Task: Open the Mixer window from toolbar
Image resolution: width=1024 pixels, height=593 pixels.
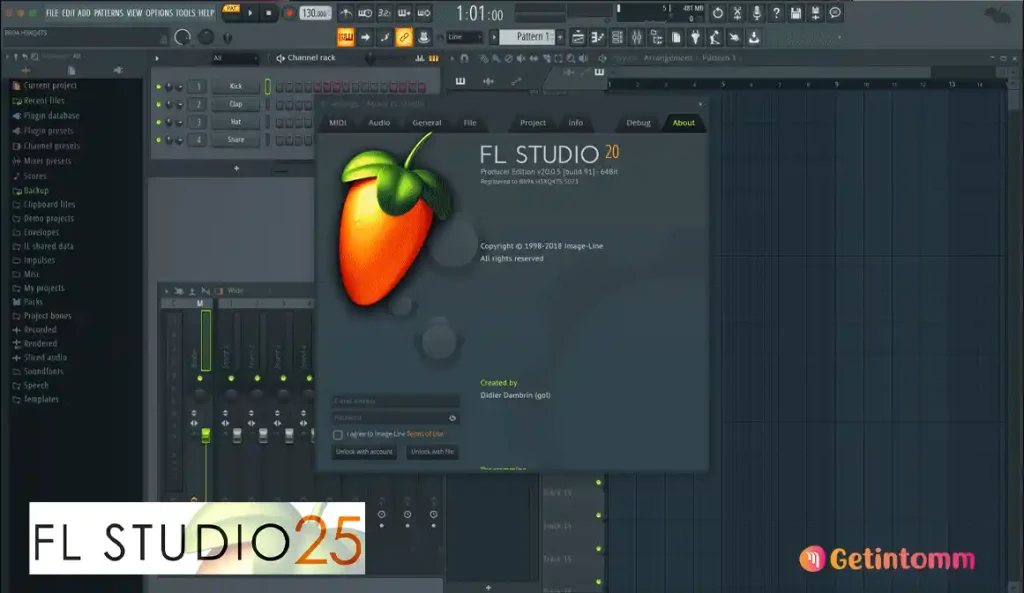Action: pos(637,37)
